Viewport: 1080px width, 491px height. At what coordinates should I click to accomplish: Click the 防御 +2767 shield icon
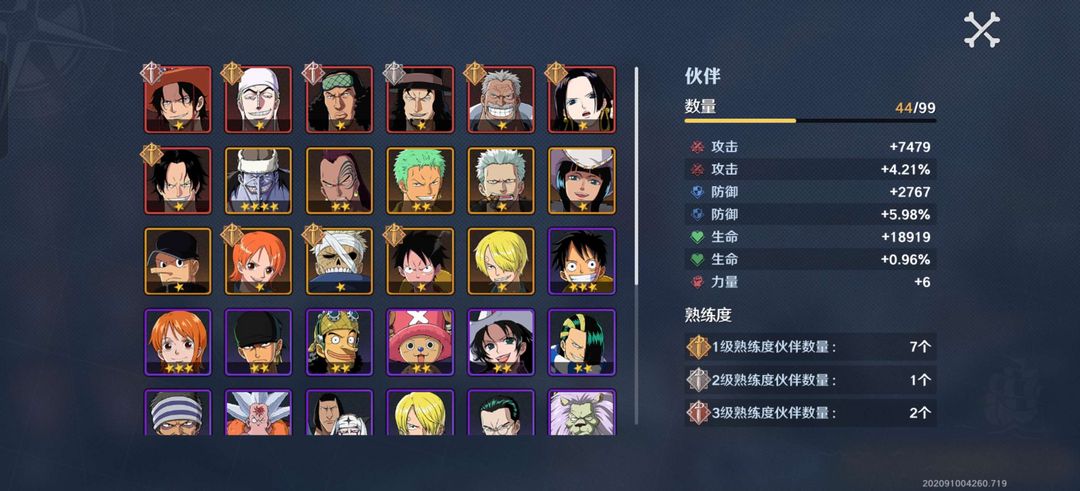tap(696, 191)
